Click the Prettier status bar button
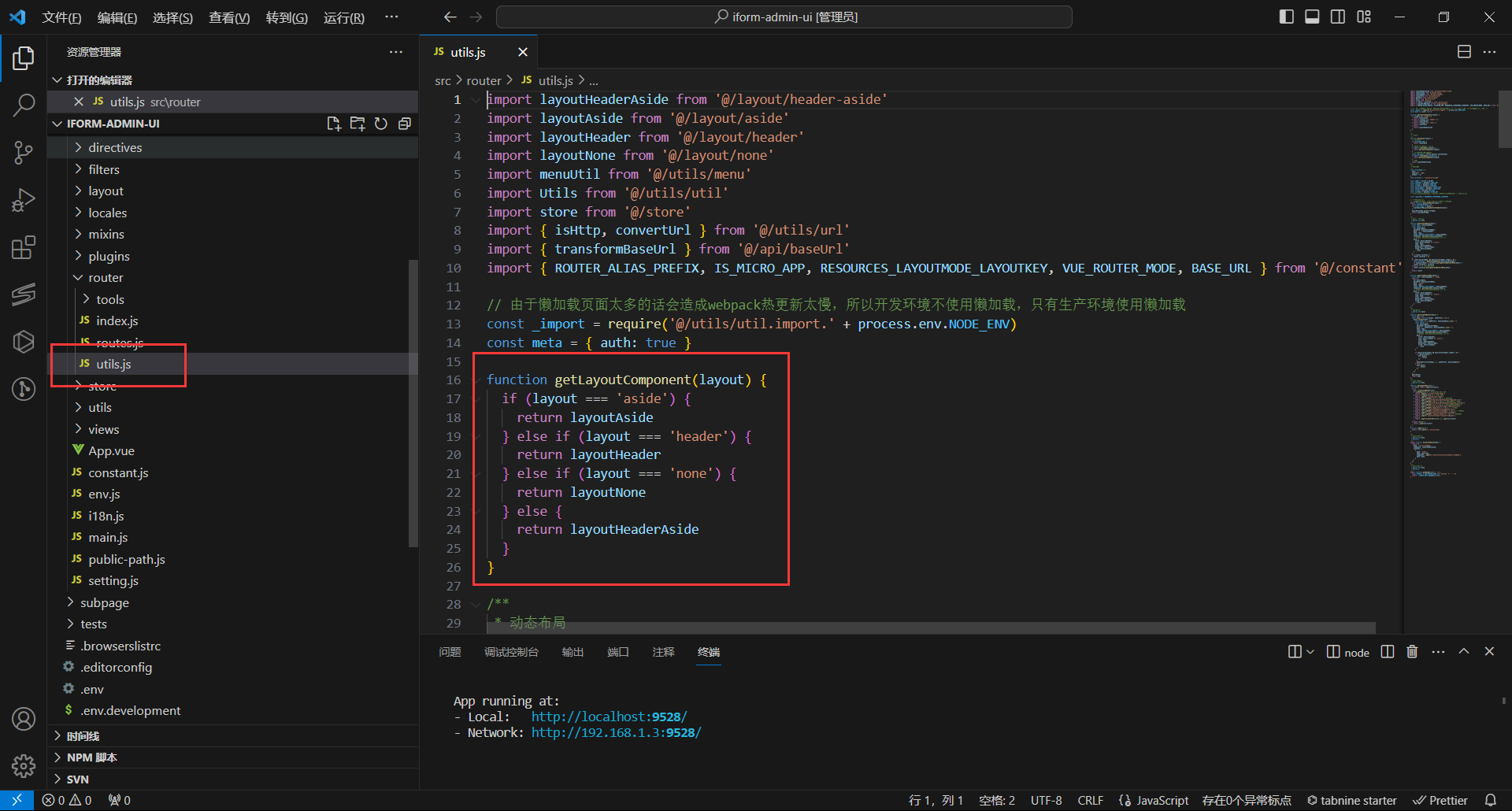Viewport: 1512px width, 811px height. tap(1440, 800)
